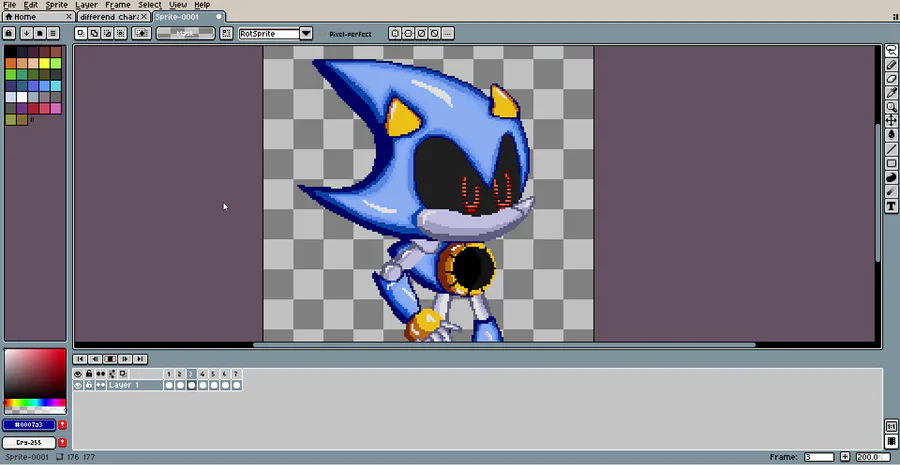This screenshot has width=900, height=465.
Task: Select the Paint Bucket tool
Action: 891,134
